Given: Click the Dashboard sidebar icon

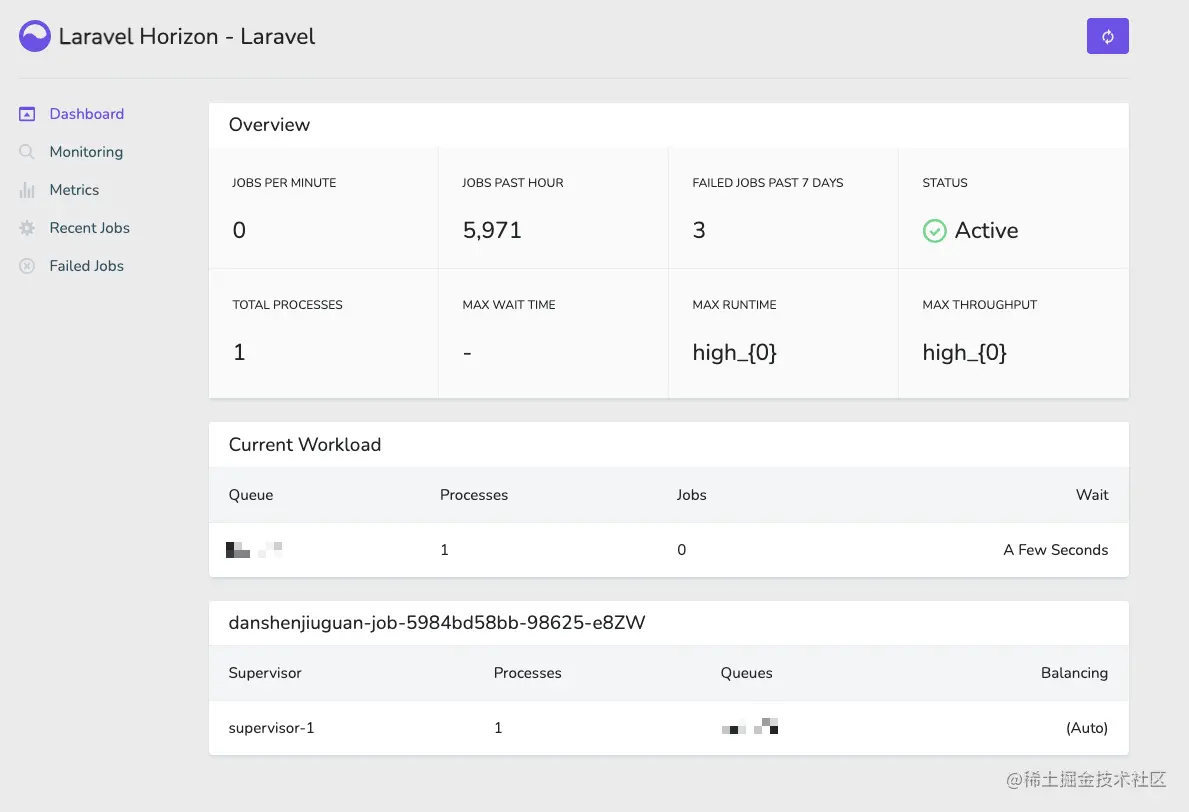Looking at the screenshot, I should click(27, 114).
